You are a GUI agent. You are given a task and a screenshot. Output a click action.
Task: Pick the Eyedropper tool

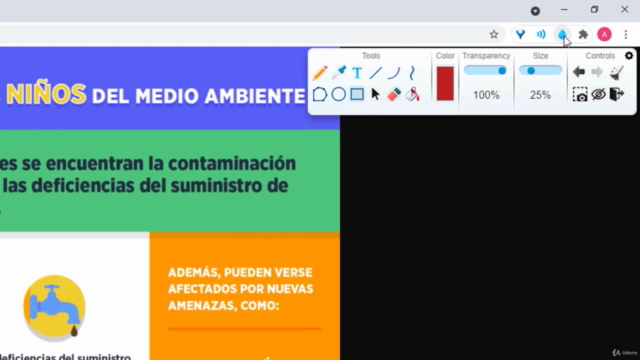pyautogui.click(x=339, y=72)
